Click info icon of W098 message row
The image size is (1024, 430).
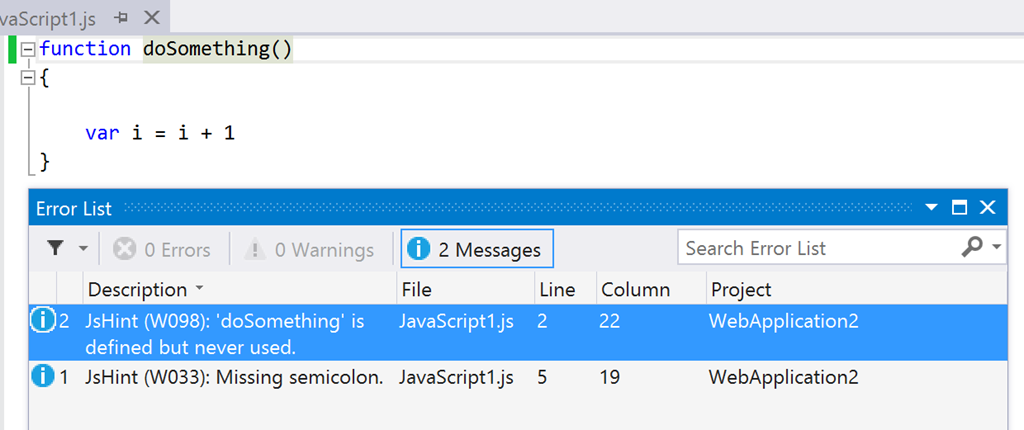[43, 321]
